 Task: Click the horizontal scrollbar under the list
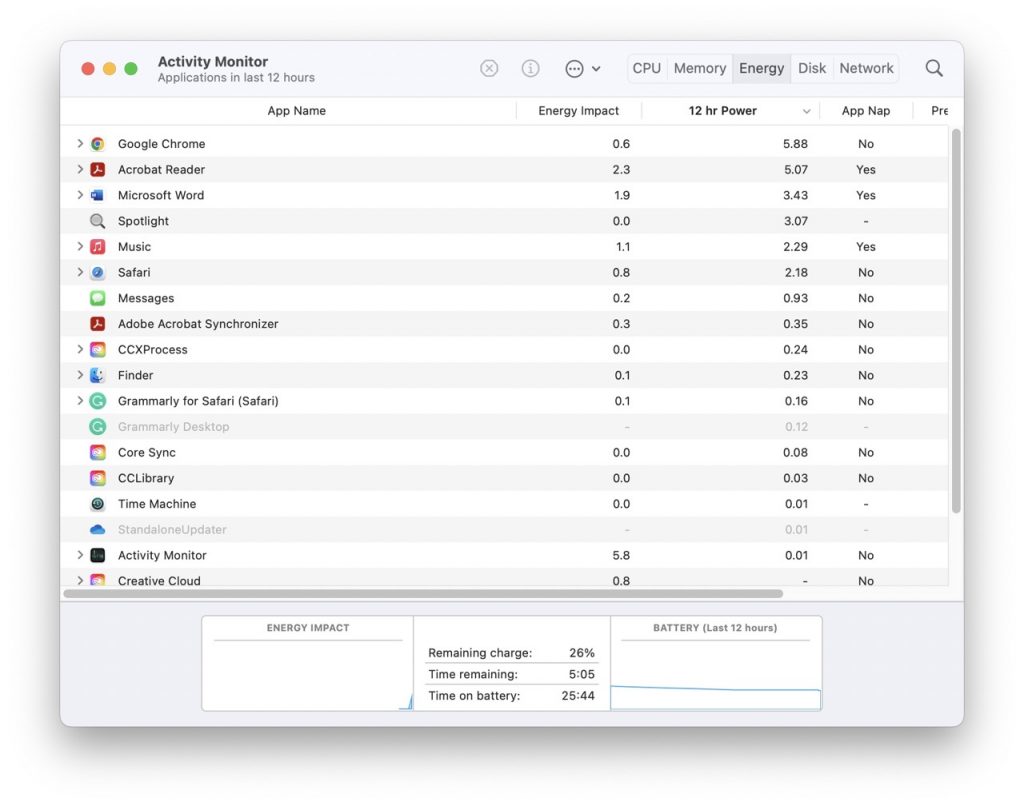(x=423, y=594)
